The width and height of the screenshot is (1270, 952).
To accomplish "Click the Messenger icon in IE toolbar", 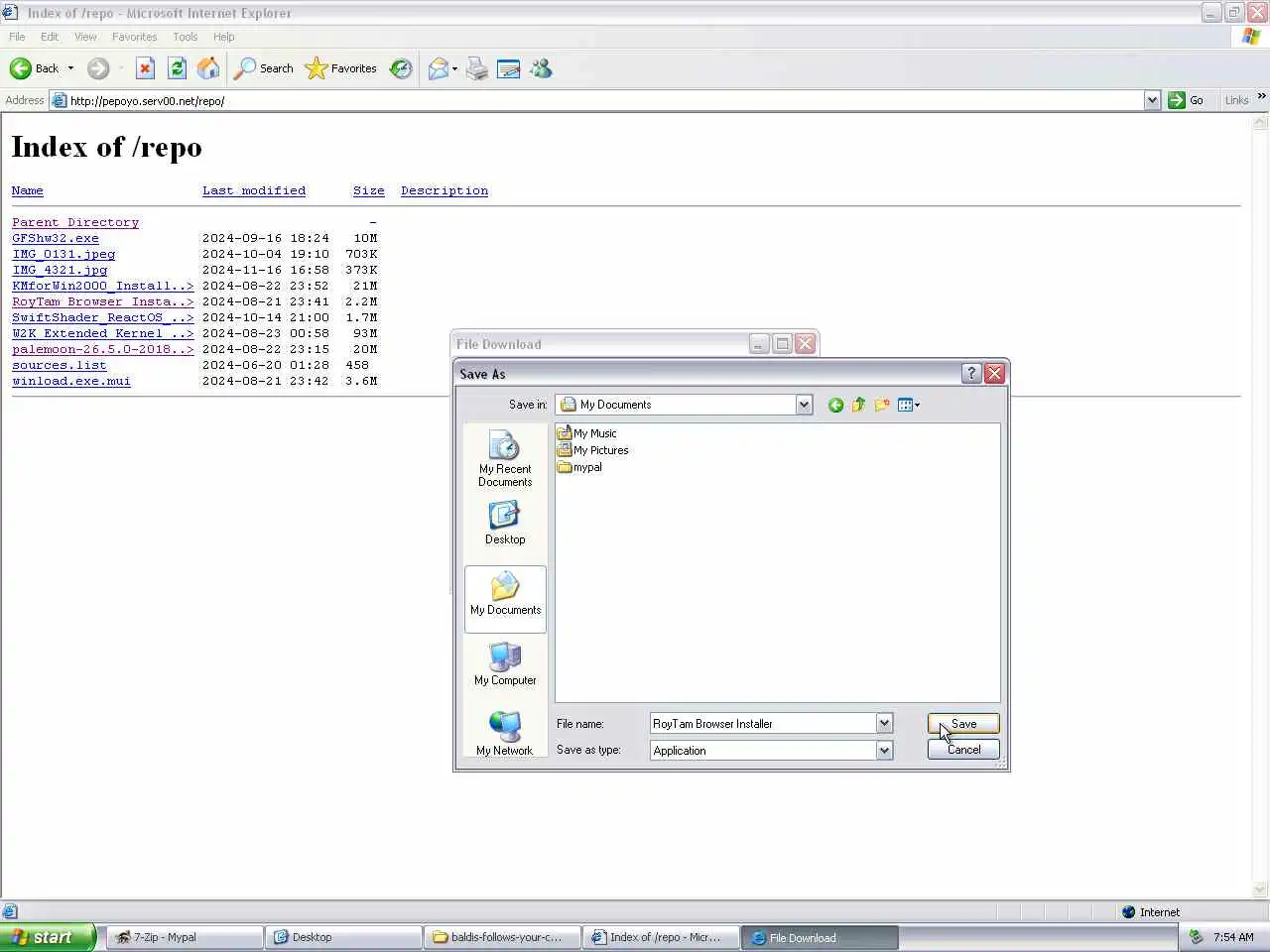I will click(x=541, y=68).
